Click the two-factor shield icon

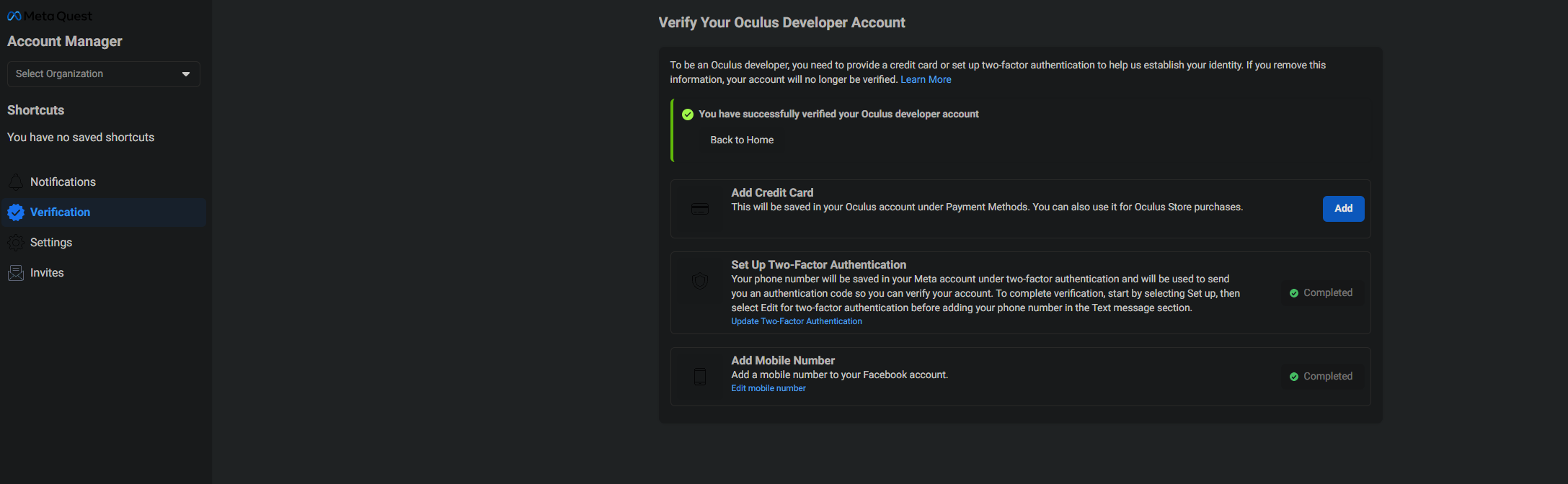pyautogui.click(x=700, y=281)
